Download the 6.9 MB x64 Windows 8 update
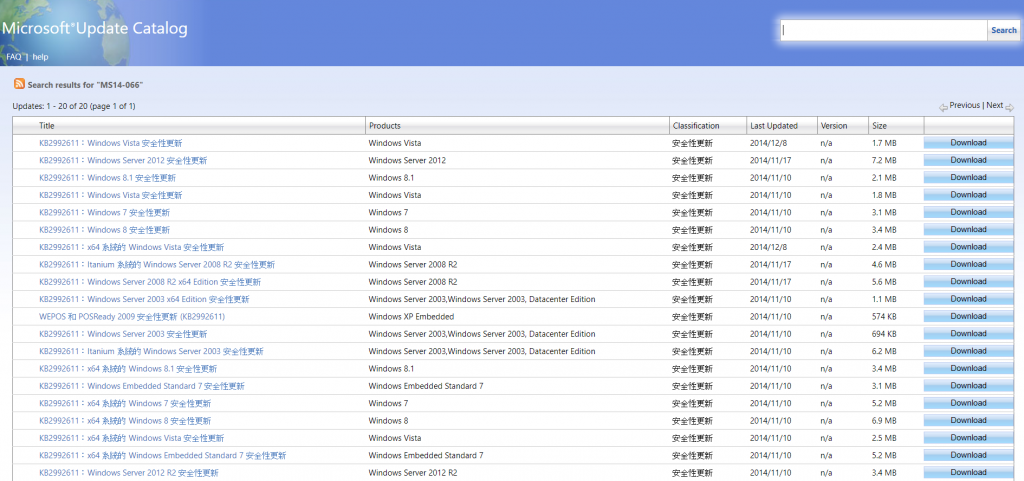Image resolution: width=1024 pixels, height=481 pixels. (x=968, y=420)
